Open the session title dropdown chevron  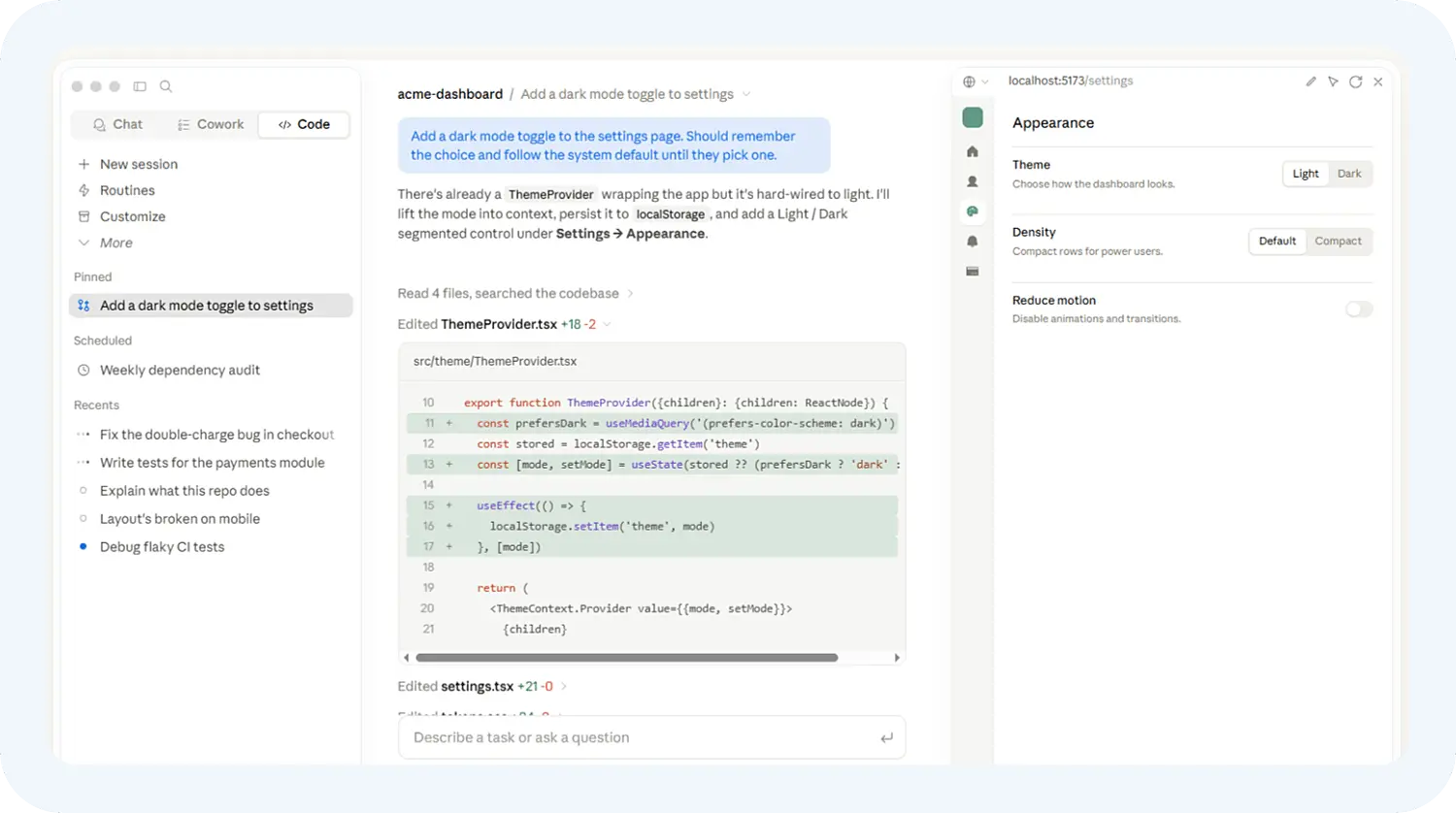tap(746, 94)
